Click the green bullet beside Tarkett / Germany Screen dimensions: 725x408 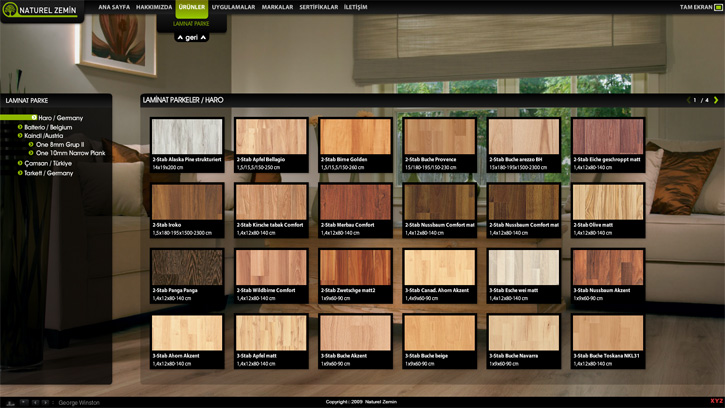pyautogui.click(x=20, y=173)
